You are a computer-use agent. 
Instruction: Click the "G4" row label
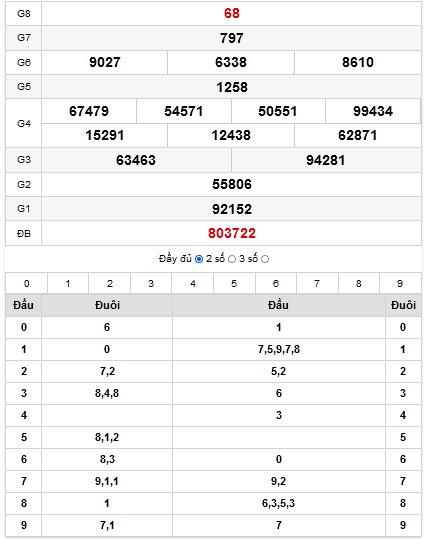[24, 123]
